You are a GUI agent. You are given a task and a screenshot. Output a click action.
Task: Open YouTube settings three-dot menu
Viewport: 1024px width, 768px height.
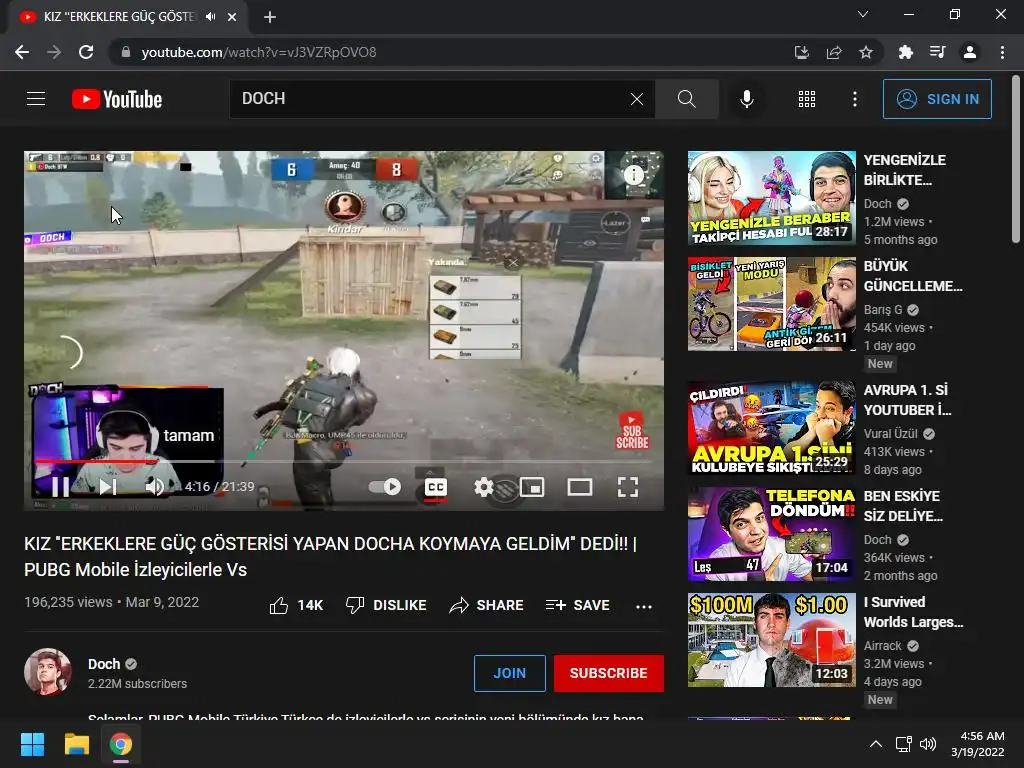pos(855,99)
